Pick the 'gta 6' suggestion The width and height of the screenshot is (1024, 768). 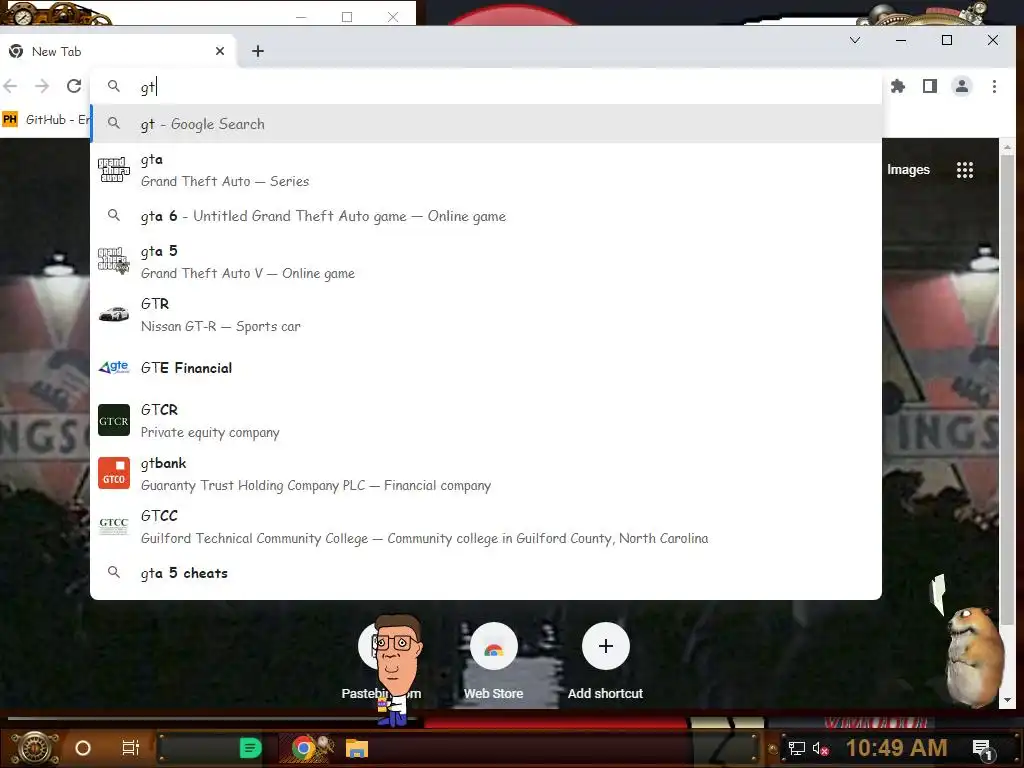(x=486, y=216)
